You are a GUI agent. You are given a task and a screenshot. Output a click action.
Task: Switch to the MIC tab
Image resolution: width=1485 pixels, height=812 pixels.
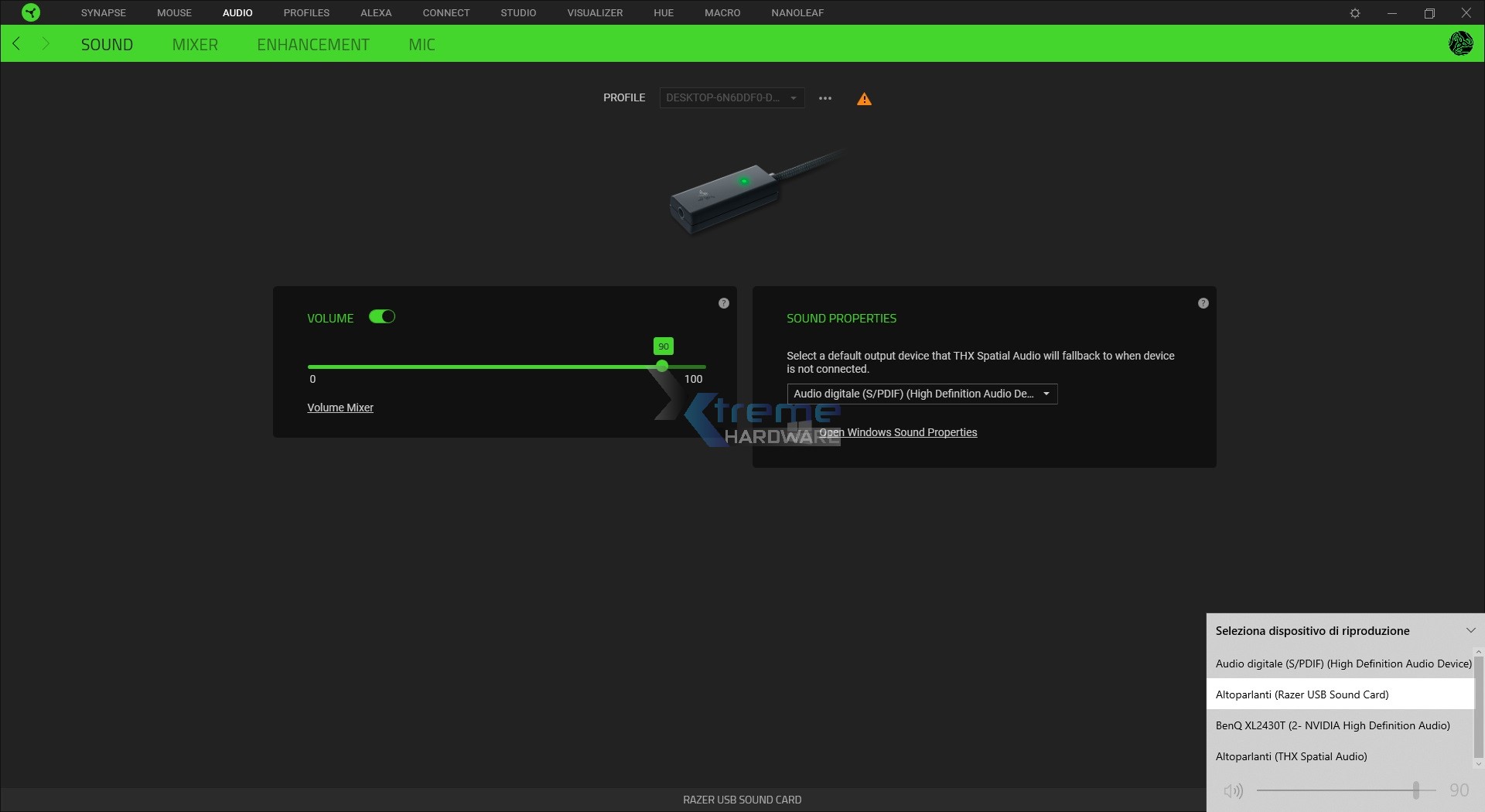422,44
